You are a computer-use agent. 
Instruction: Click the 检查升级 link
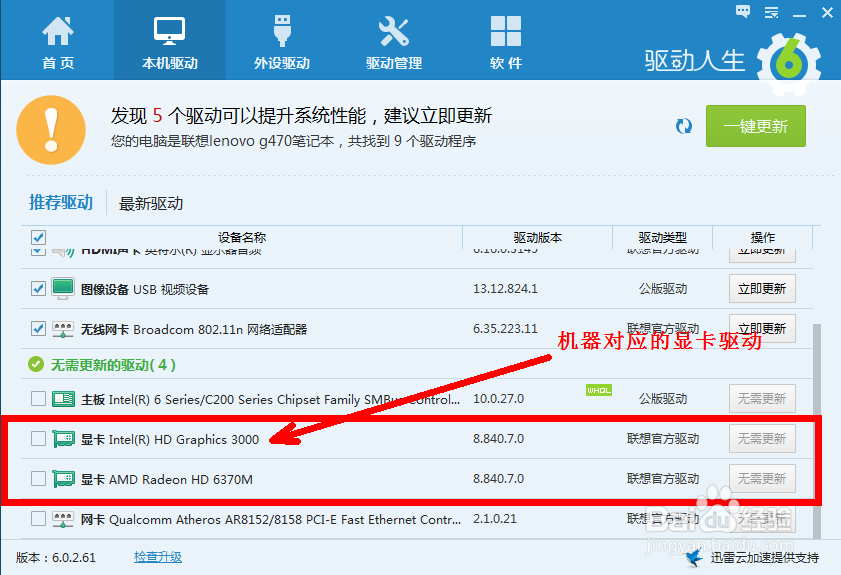coord(158,557)
